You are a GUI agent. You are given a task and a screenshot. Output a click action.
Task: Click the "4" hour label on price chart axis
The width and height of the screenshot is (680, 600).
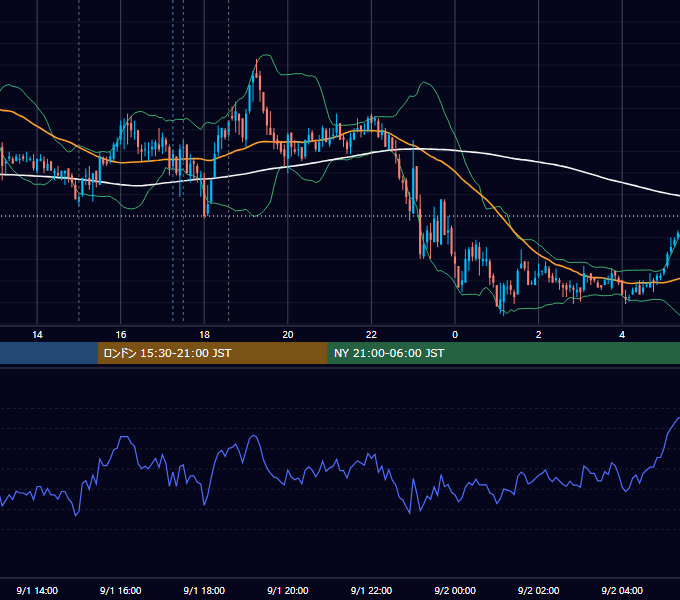(622, 335)
